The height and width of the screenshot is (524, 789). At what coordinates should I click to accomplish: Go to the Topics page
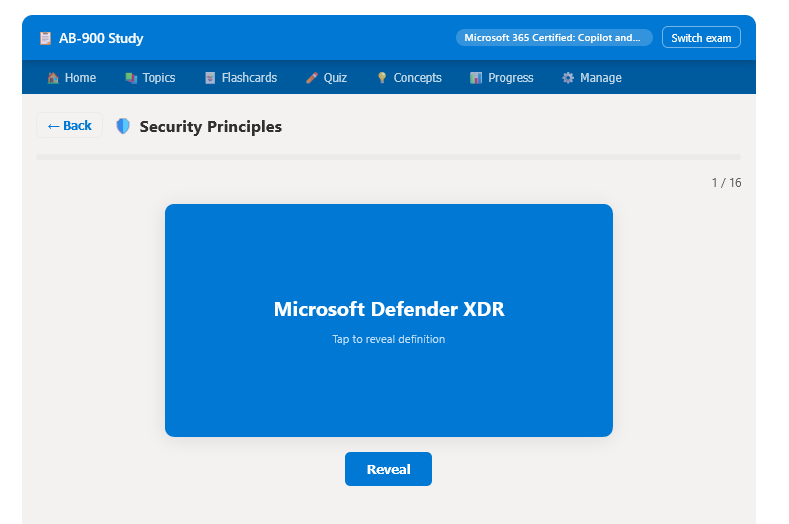coord(150,78)
